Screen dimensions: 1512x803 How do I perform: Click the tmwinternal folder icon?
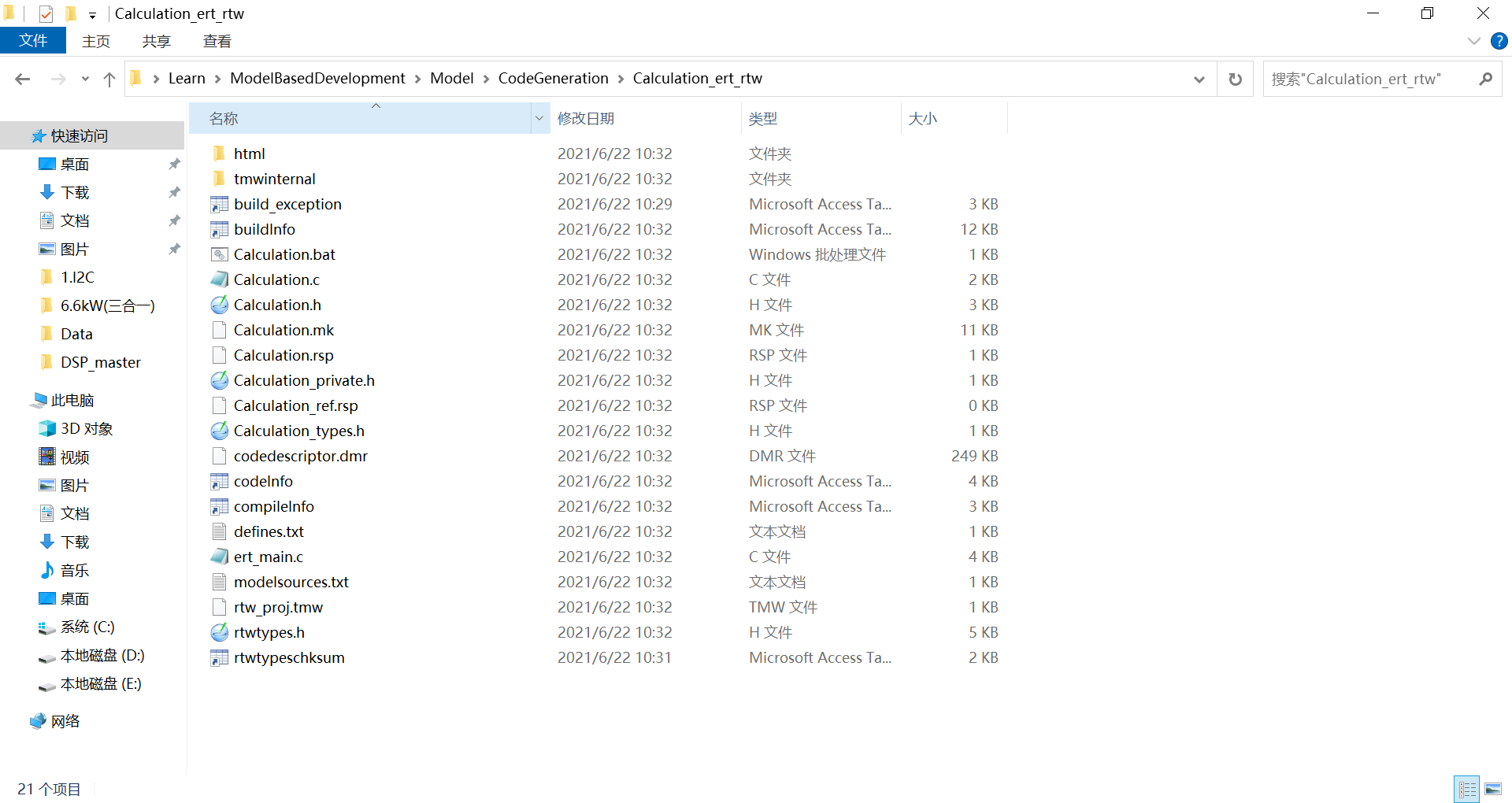pos(219,178)
